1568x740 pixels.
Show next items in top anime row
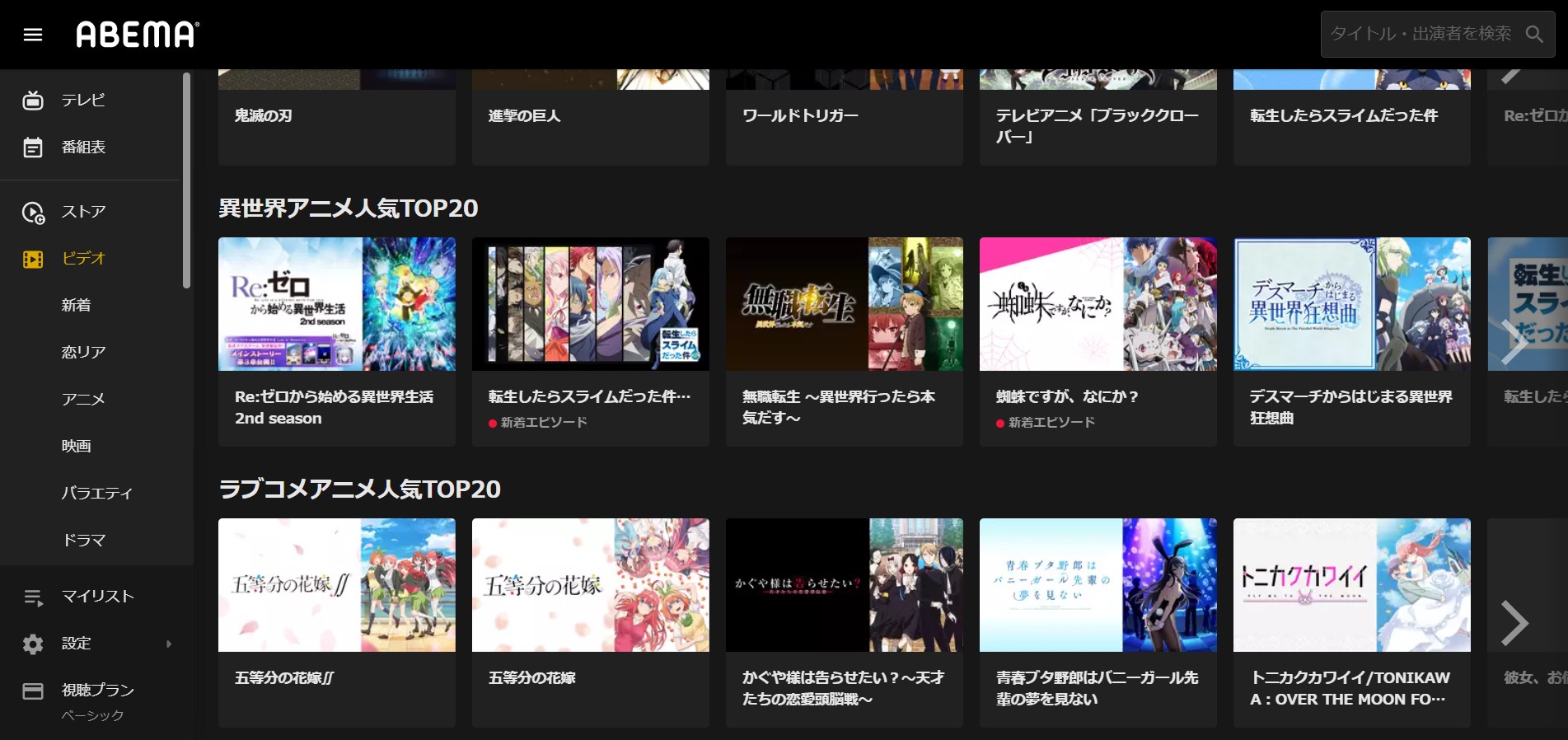[1513, 77]
